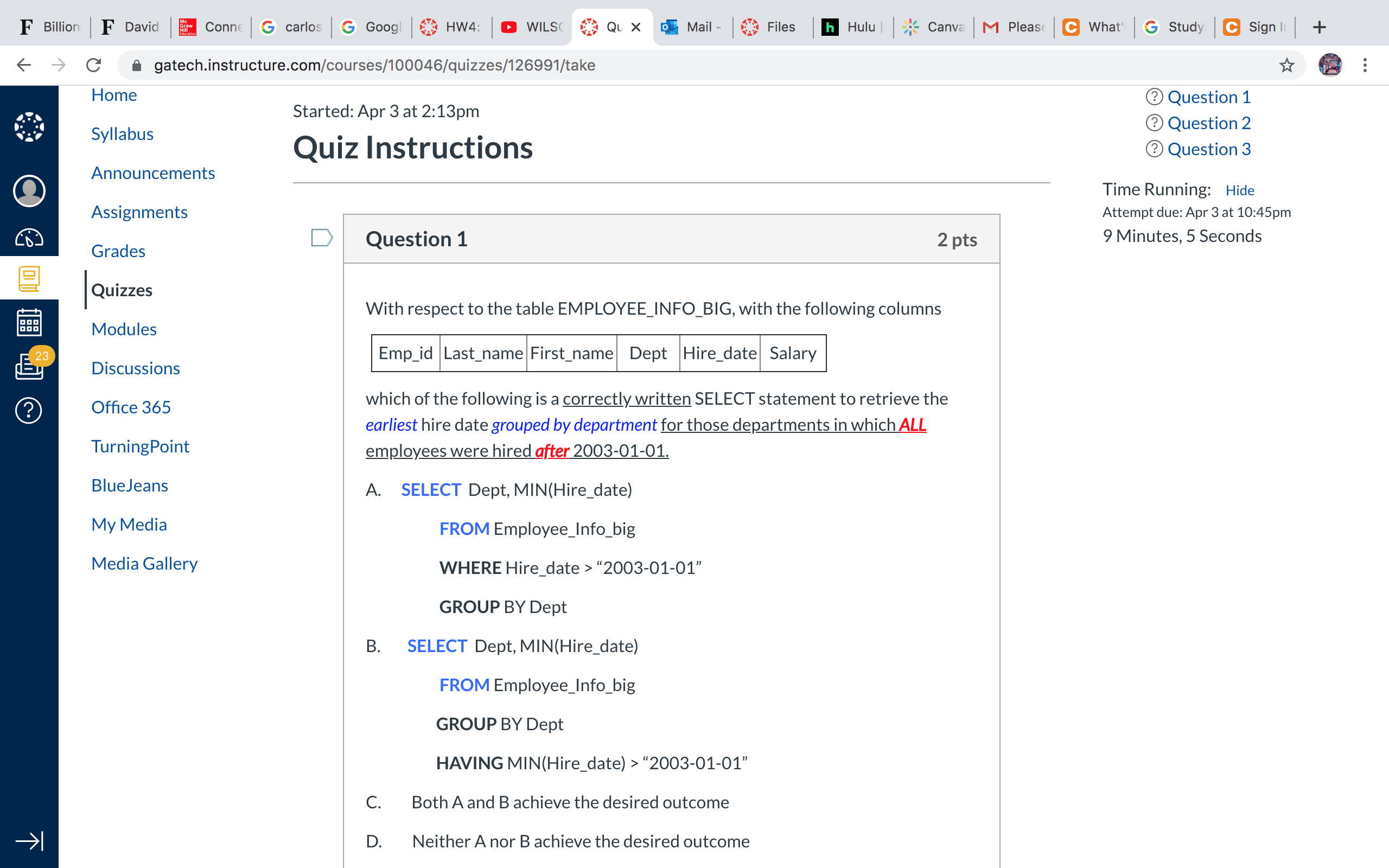The image size is (1389, 868).
Task: Bookmark this page with the star
Action: [1287, 65]
